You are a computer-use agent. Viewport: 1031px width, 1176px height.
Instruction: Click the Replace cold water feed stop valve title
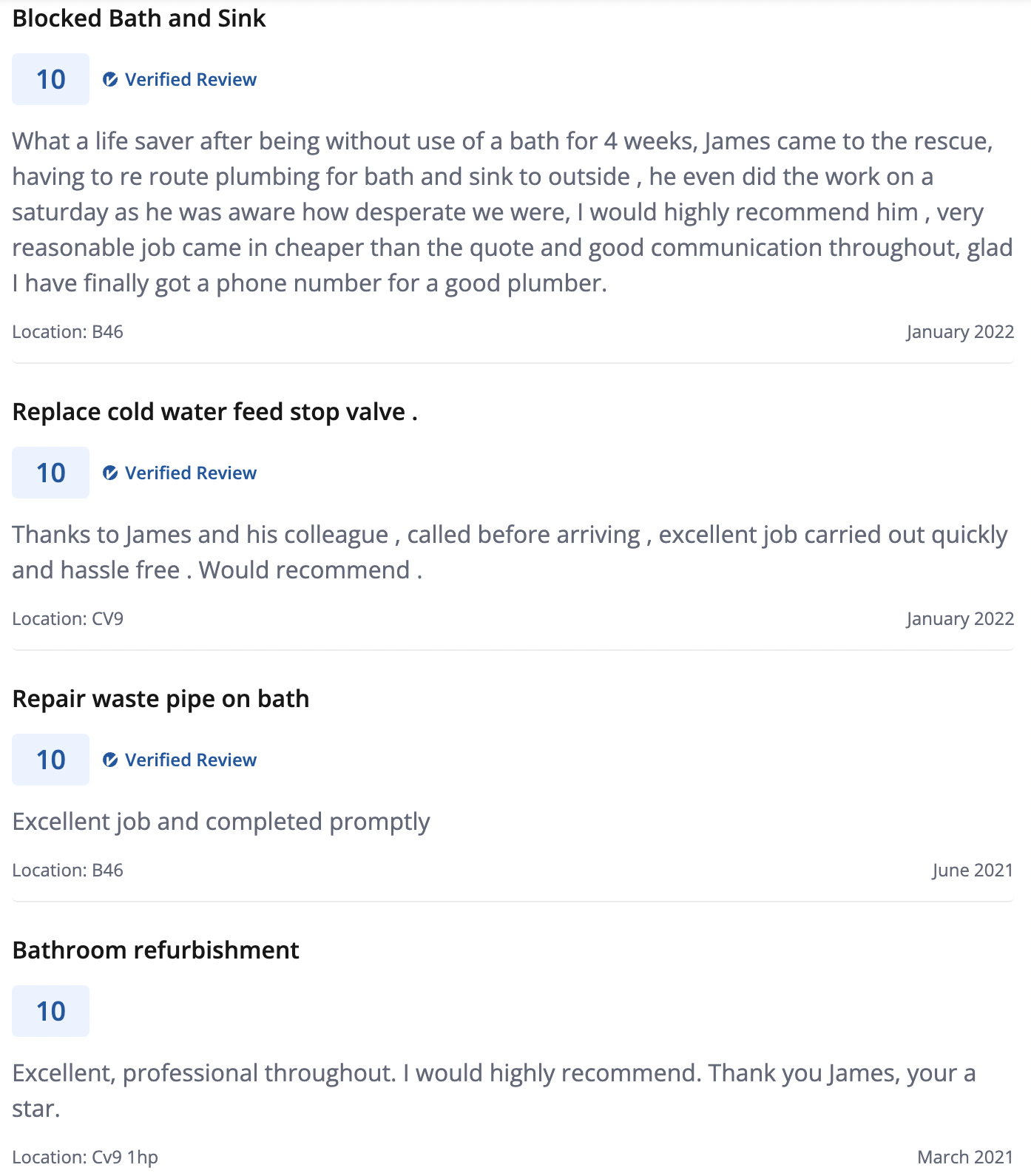pos(215,412)
